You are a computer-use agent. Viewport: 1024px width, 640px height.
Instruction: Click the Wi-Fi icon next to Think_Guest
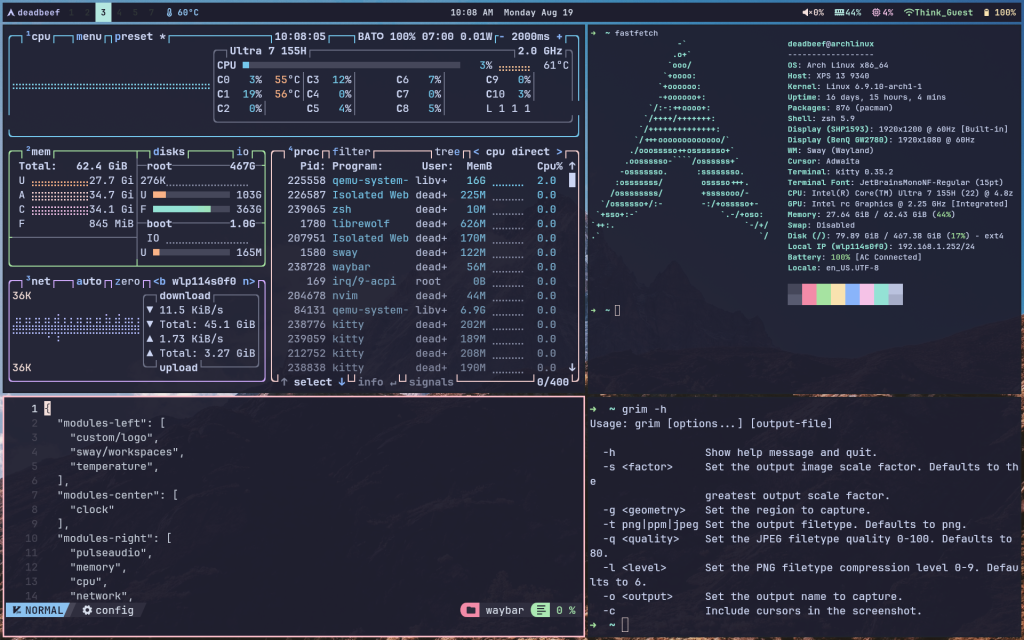click(909, 13)
